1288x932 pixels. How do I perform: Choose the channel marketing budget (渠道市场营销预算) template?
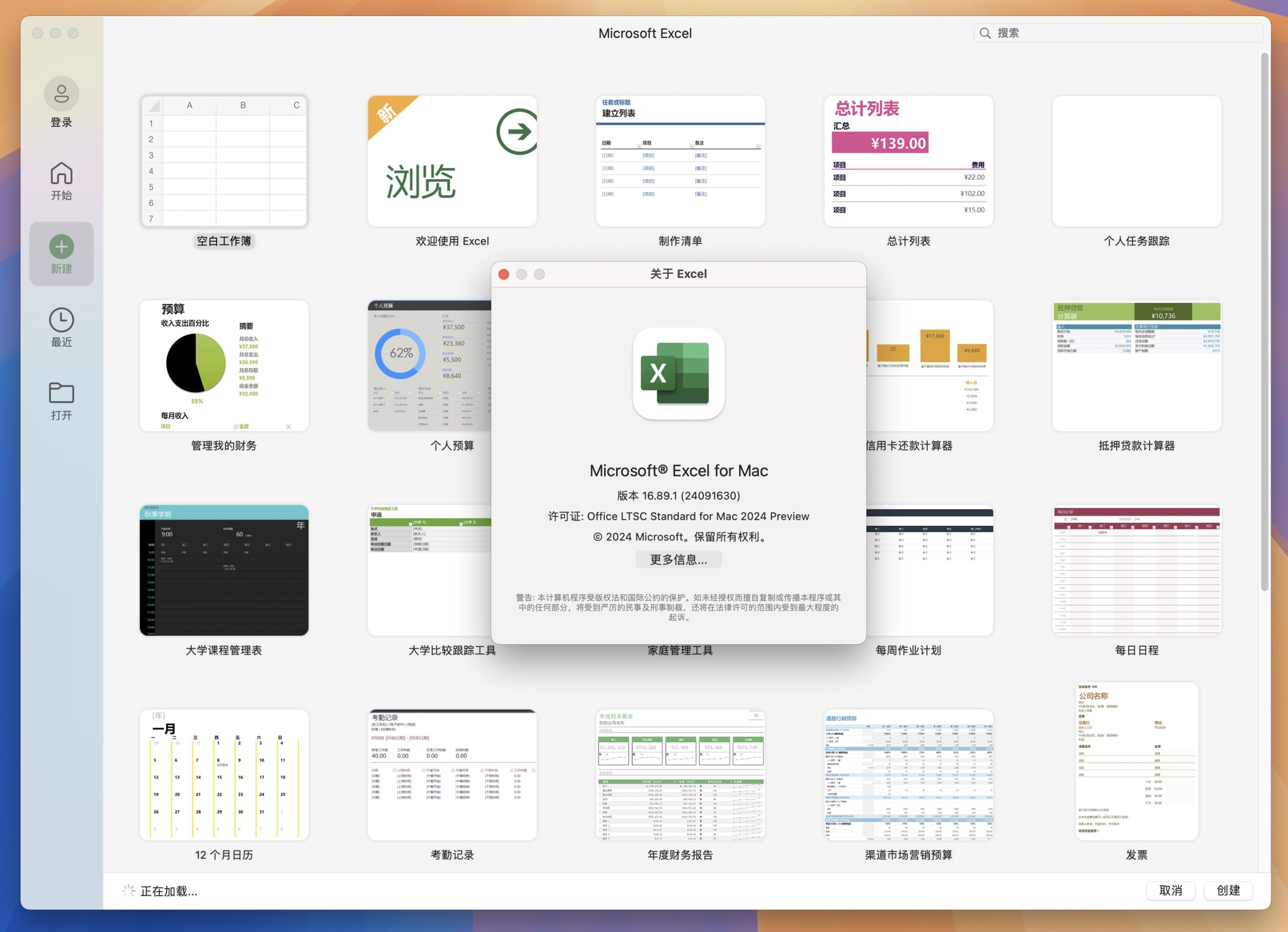(x=909, y=774)
